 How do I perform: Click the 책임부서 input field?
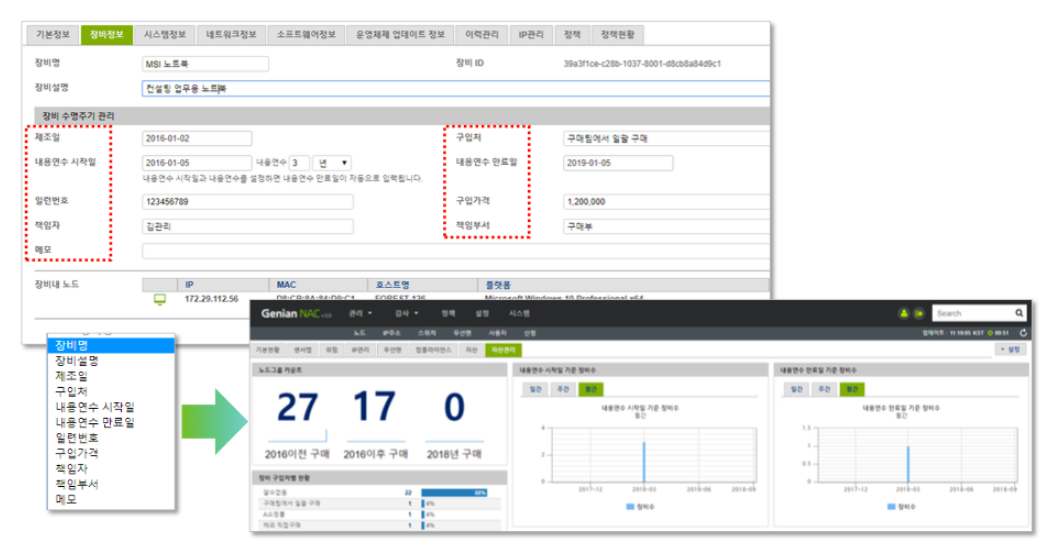click(x=667, y=226)
